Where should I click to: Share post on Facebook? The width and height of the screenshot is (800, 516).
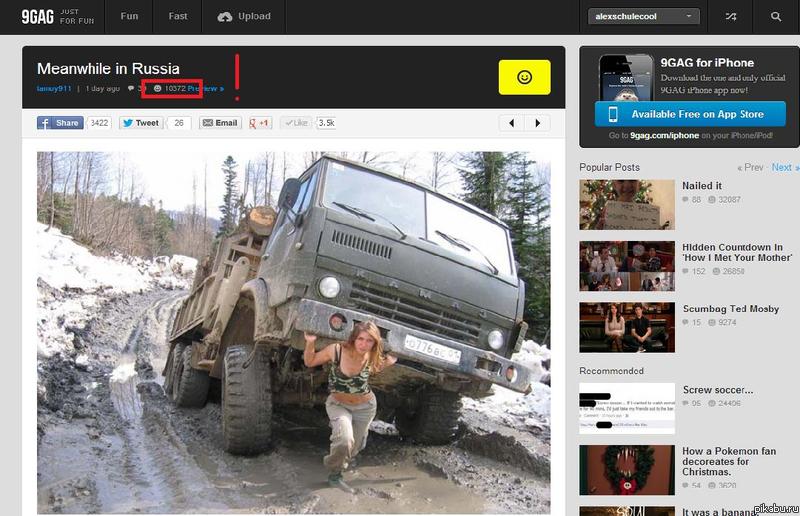click(x=60, y=123)
